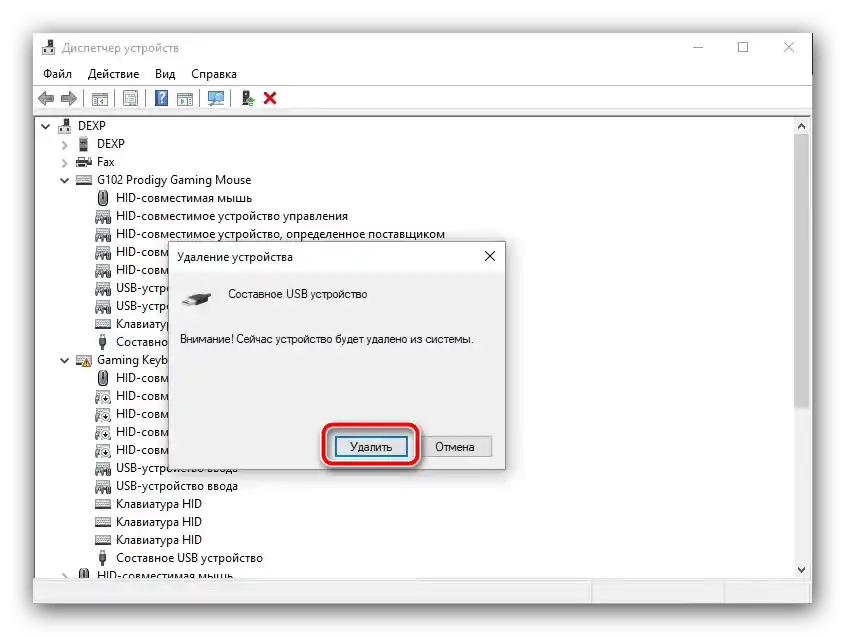The height and width of the screenshot is (637, 846).
Task: Click the 'Внимание! Сейчас устройство будет удалено' warning text
Action: pos(326,339)
